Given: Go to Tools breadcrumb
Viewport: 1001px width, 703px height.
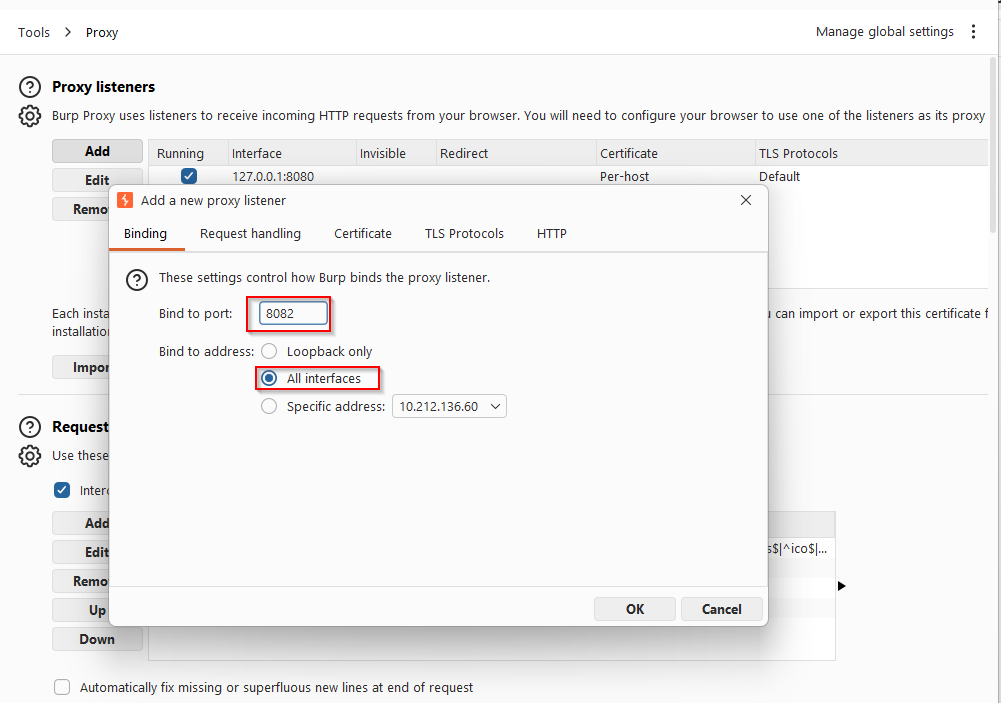Looking at the screenshot, I should (x=34, y=33).
